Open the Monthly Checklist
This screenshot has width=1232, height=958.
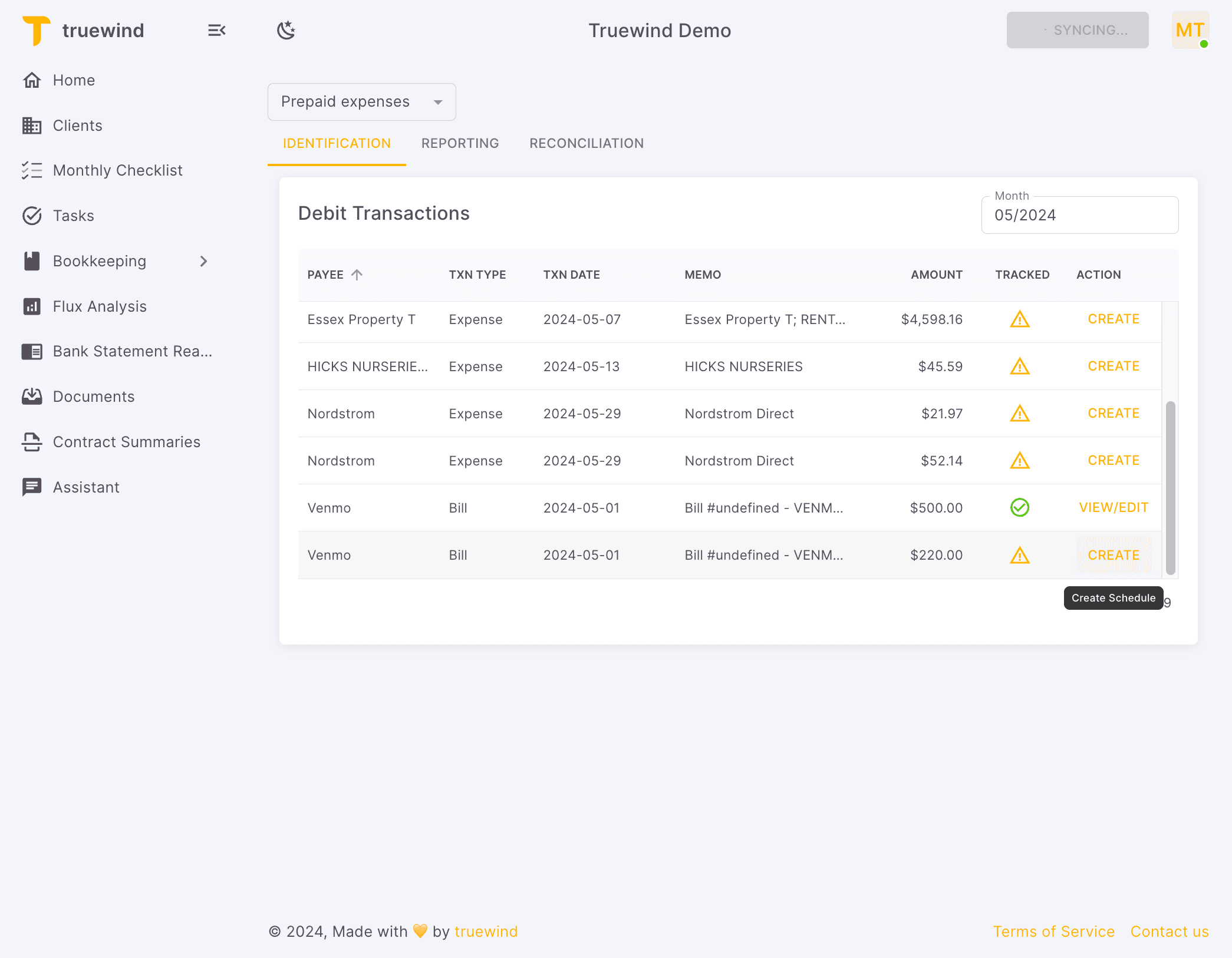click(117, 170)
